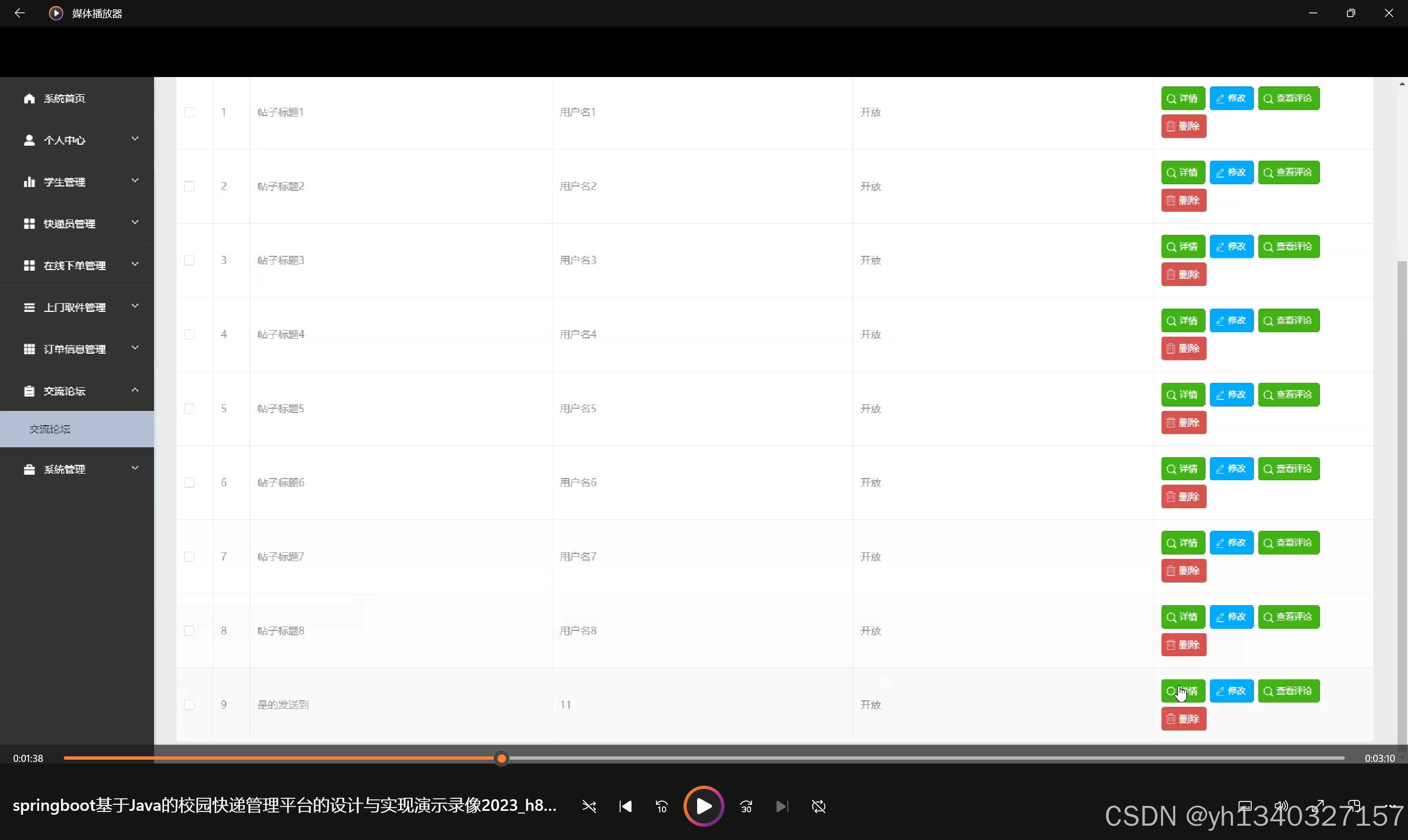Select checkbox for row 9

(189, 705)
